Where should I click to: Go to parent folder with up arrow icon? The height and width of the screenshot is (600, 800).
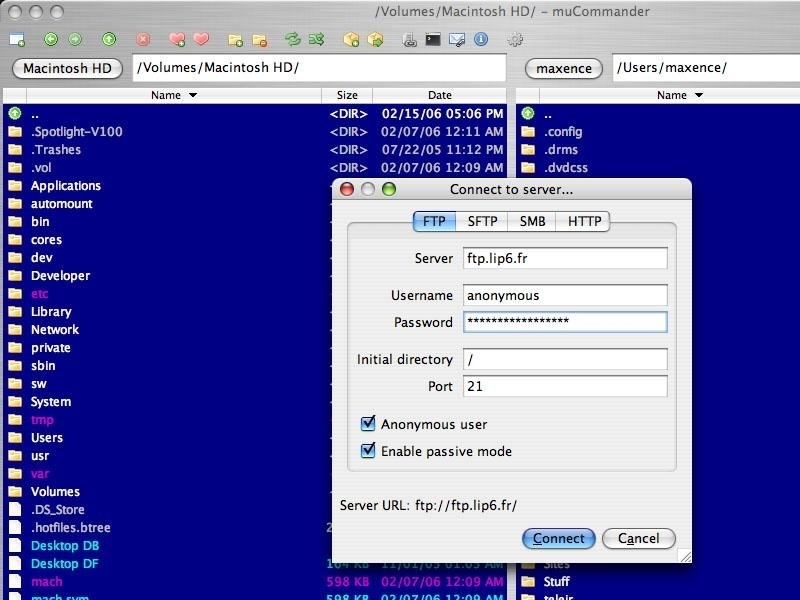click(109, 39)
